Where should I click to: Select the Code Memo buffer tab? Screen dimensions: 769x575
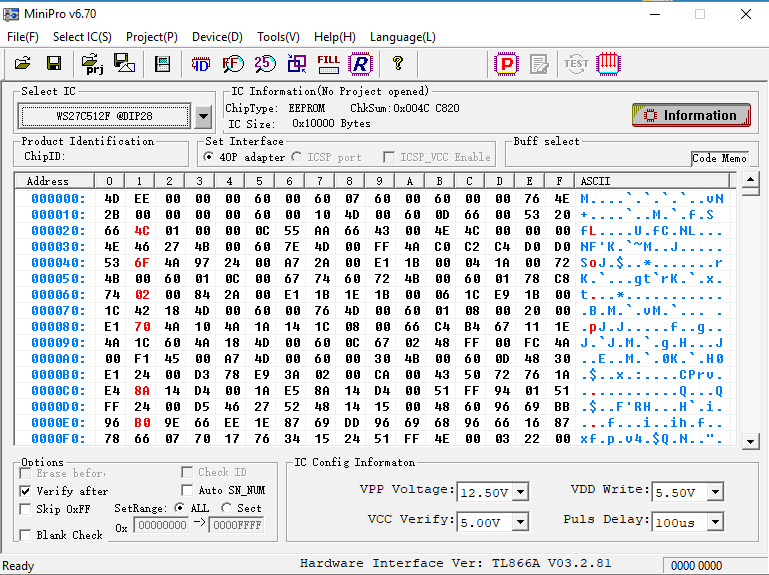click(x=719, y=158)
